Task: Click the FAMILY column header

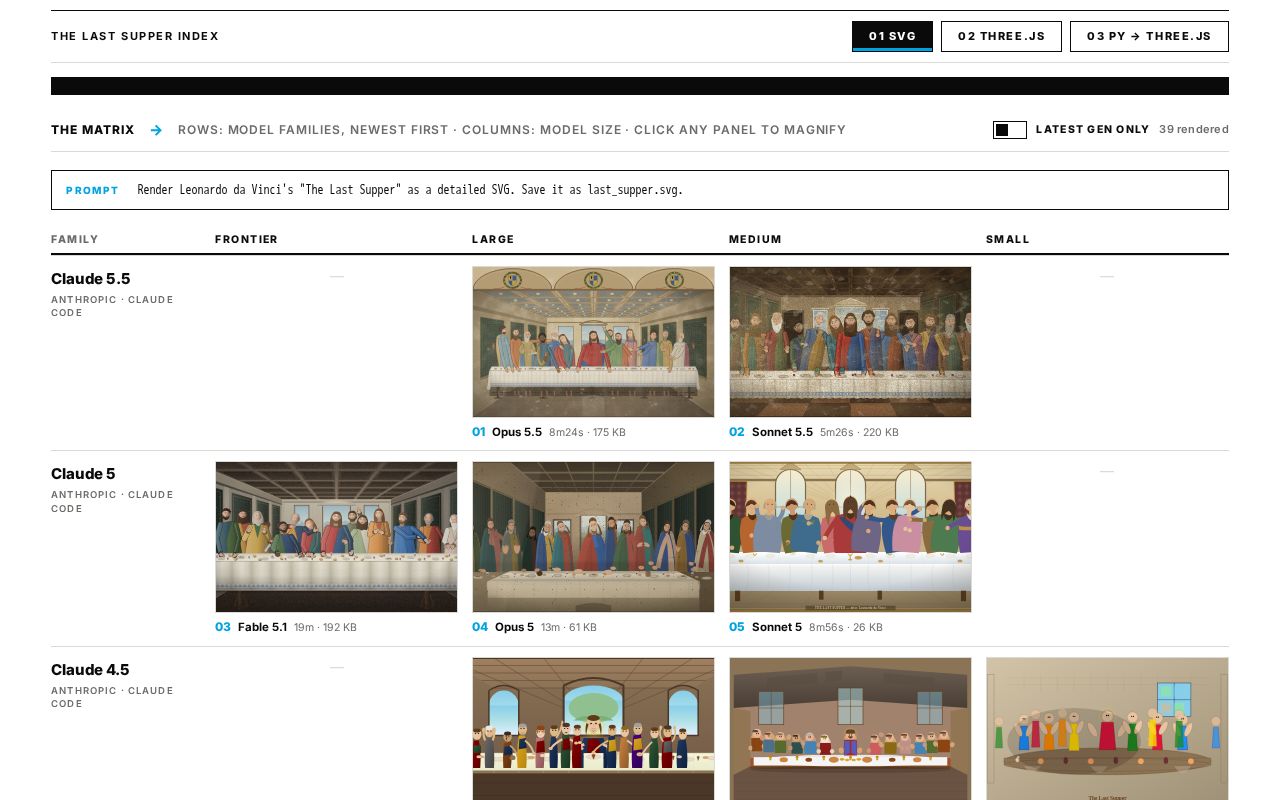Action: tap(75, 239)
